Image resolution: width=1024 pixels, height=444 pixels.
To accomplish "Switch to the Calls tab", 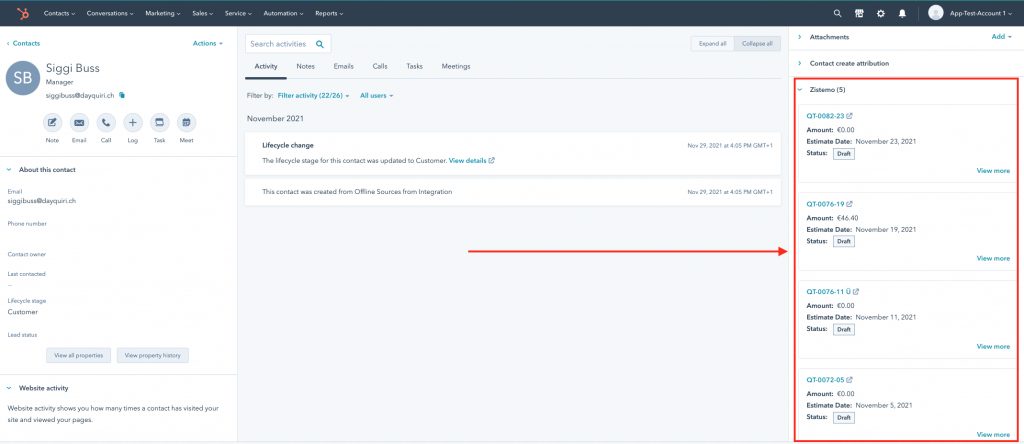I will 380,67.
